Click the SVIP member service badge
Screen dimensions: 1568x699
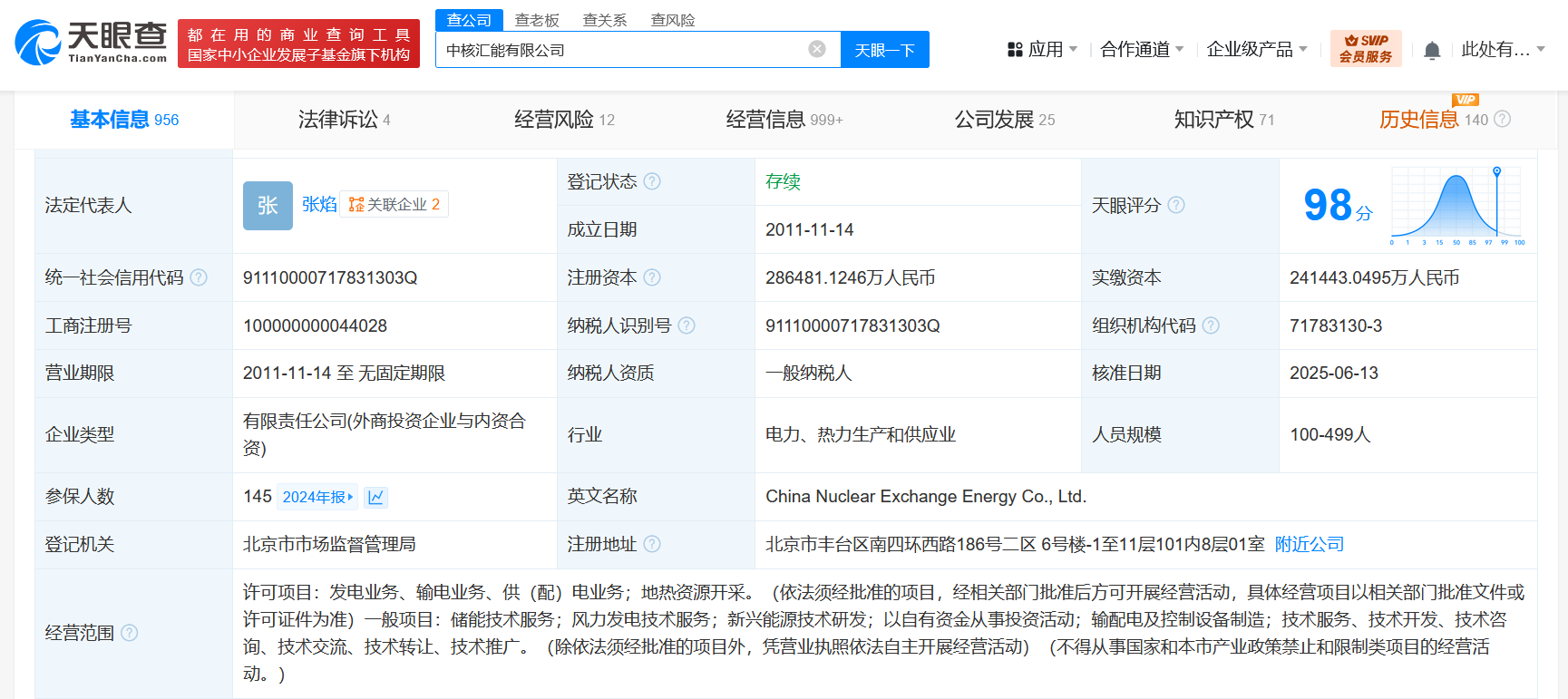pyautogui.click(x=1365, y=49)
